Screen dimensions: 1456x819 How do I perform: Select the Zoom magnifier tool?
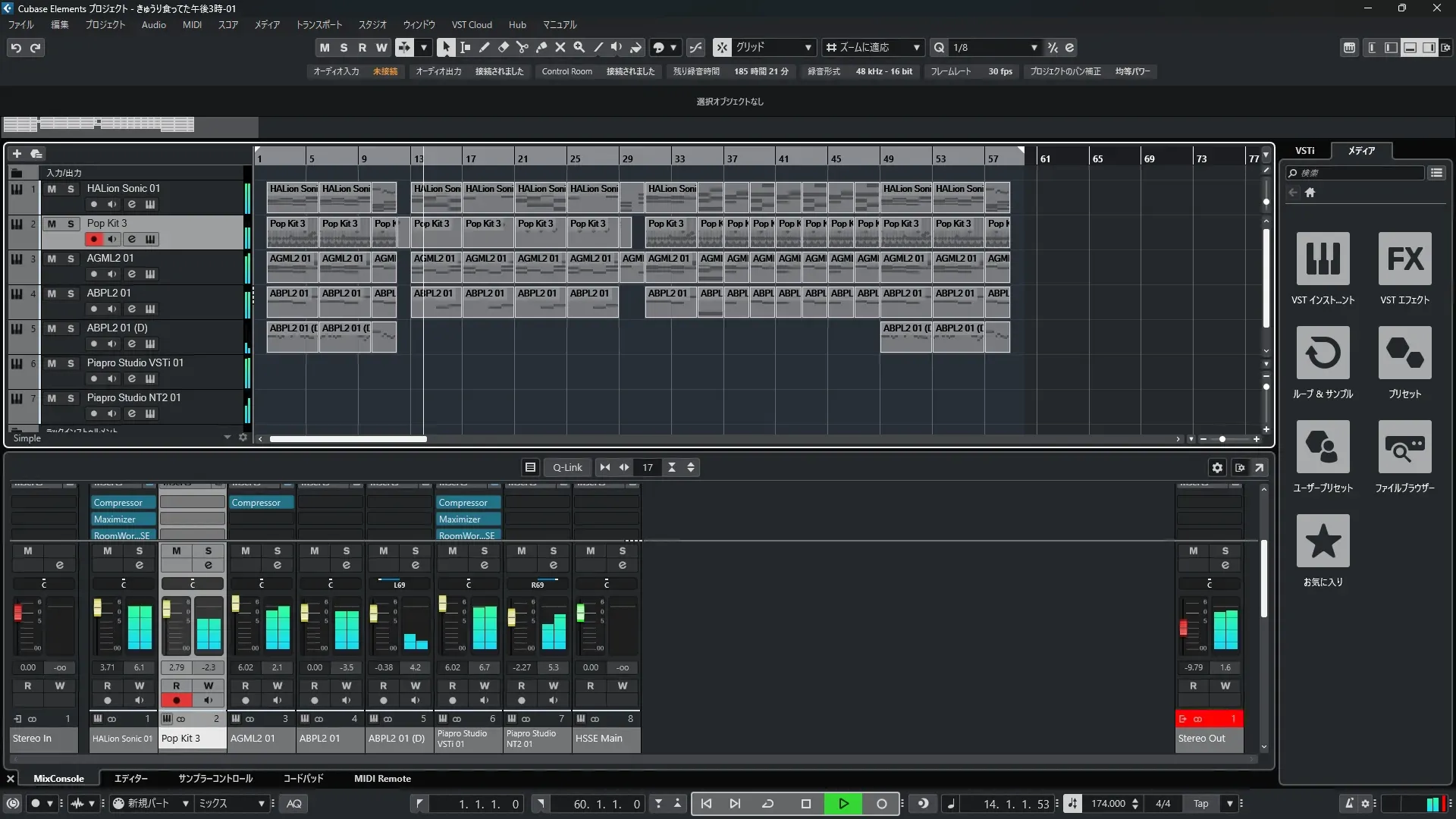tap(579, 47)
